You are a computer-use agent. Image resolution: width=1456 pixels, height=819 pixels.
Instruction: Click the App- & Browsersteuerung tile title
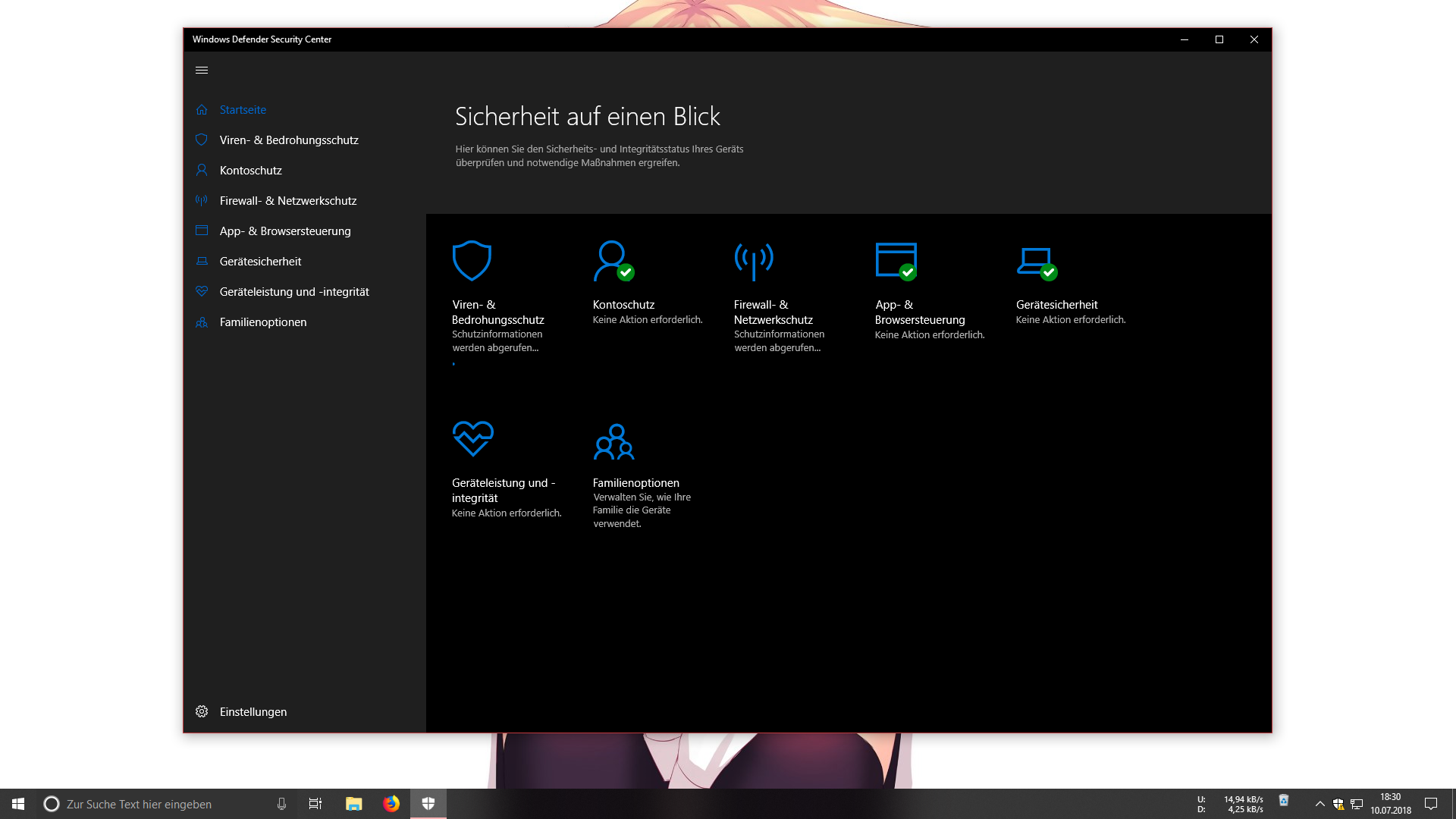click(920, 312)
